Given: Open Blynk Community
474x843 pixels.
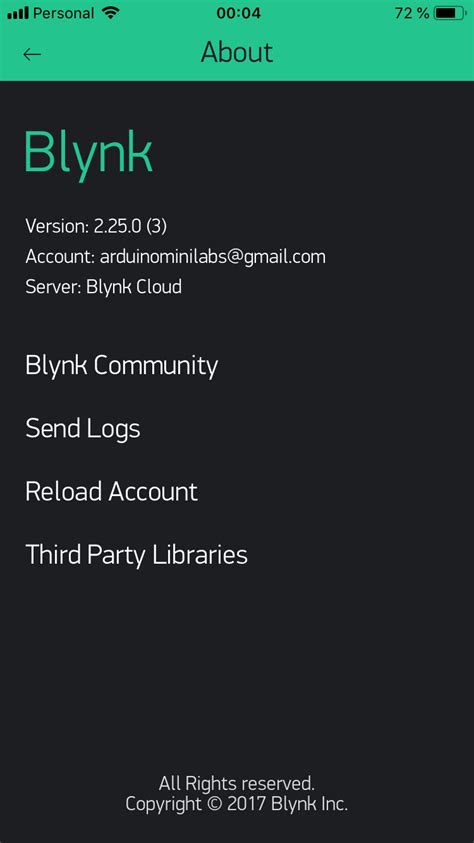Looking at the screenshot, I should (121, 366).
